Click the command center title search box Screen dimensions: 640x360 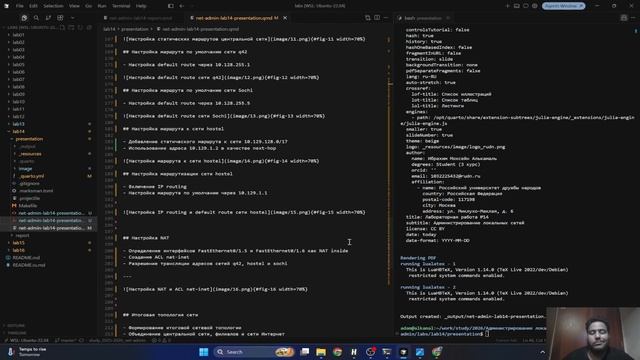click(x=320, y=6)
